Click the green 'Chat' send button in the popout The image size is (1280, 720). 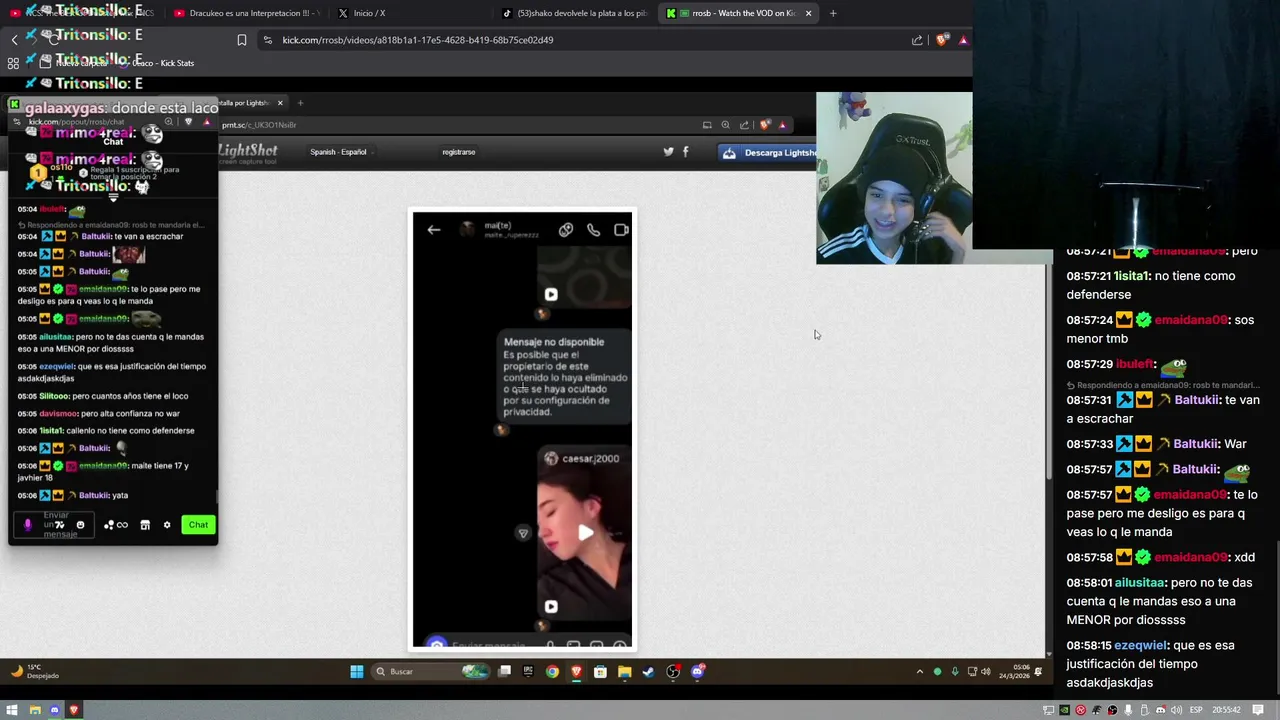(198, 525)
